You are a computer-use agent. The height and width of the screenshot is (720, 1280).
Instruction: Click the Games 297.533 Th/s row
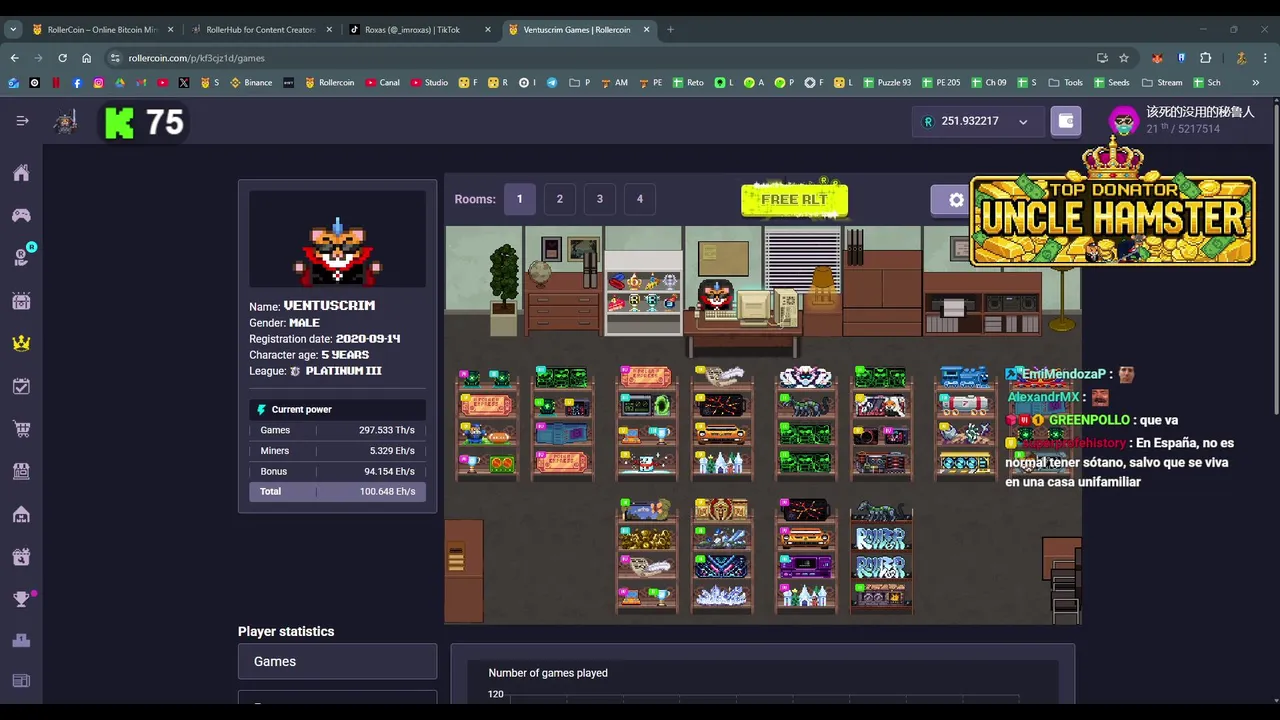tap(337, 430)
